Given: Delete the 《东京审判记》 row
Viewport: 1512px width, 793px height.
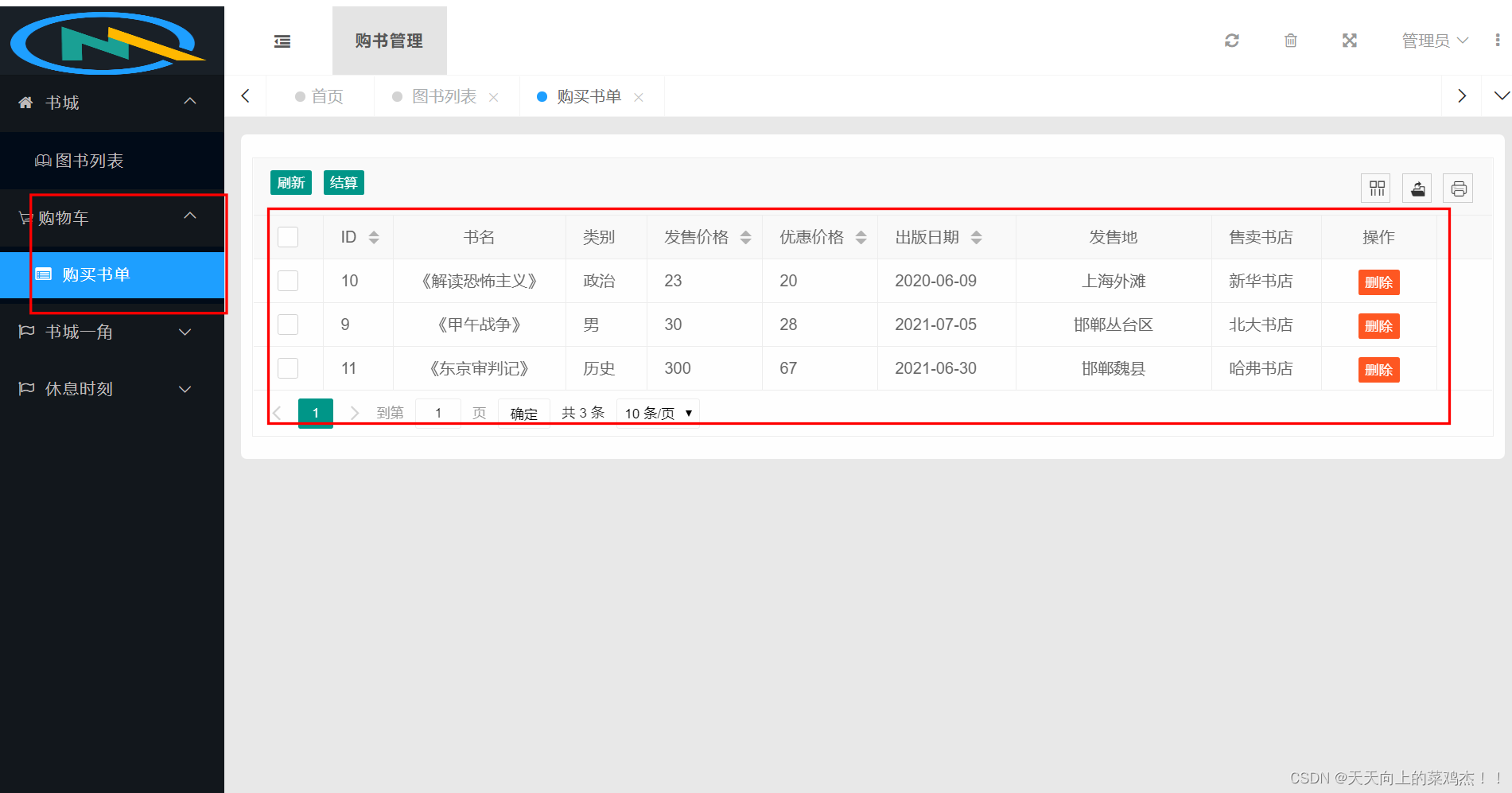Looking at the screenshot, I should click(1378, 370).
